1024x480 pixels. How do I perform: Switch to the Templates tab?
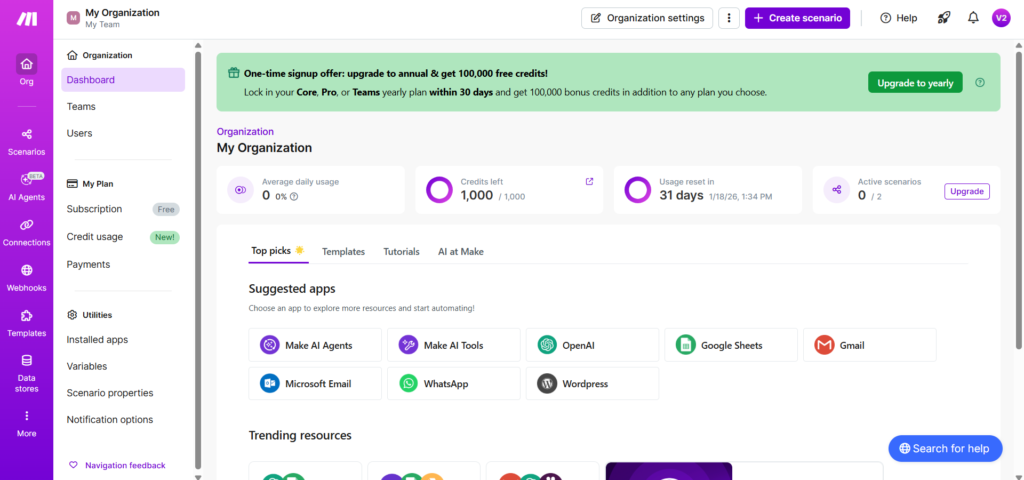[343, 252]
